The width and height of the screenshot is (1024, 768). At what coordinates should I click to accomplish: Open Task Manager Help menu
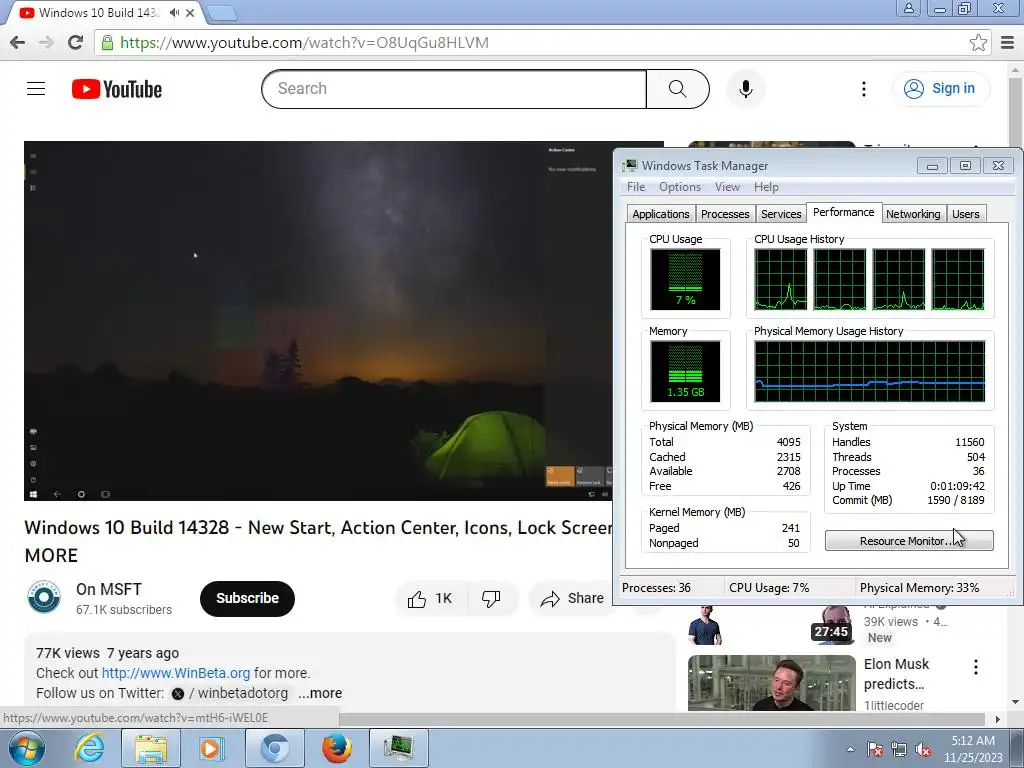766,187
